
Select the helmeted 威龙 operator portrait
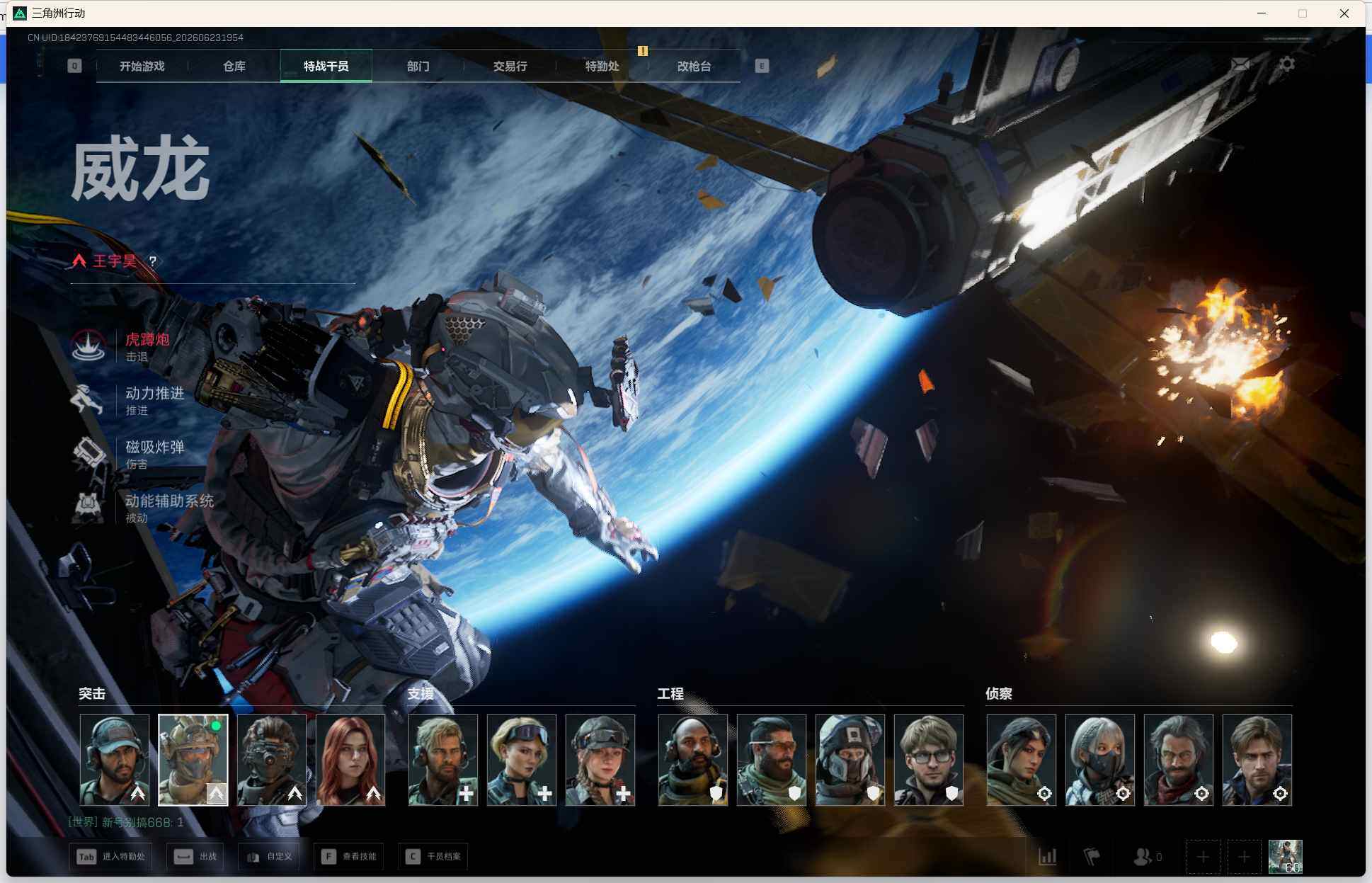coord(193,760)
